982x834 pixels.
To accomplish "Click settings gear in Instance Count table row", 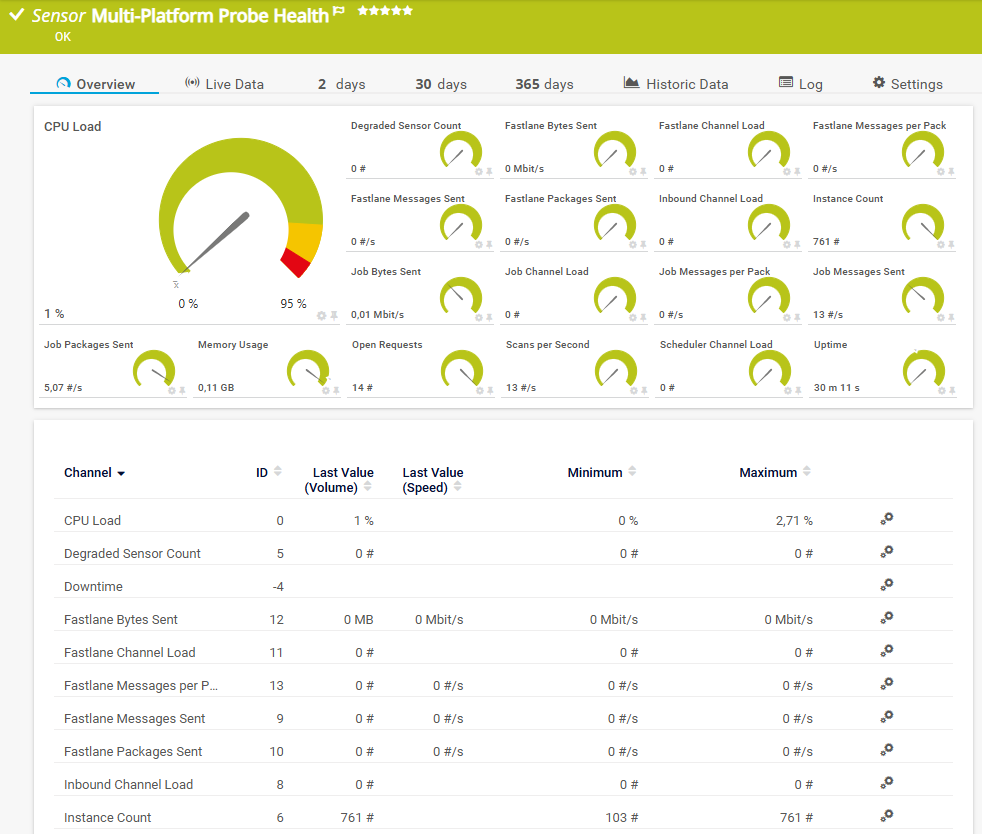I will pyautogui.click(x=886, y=816).
